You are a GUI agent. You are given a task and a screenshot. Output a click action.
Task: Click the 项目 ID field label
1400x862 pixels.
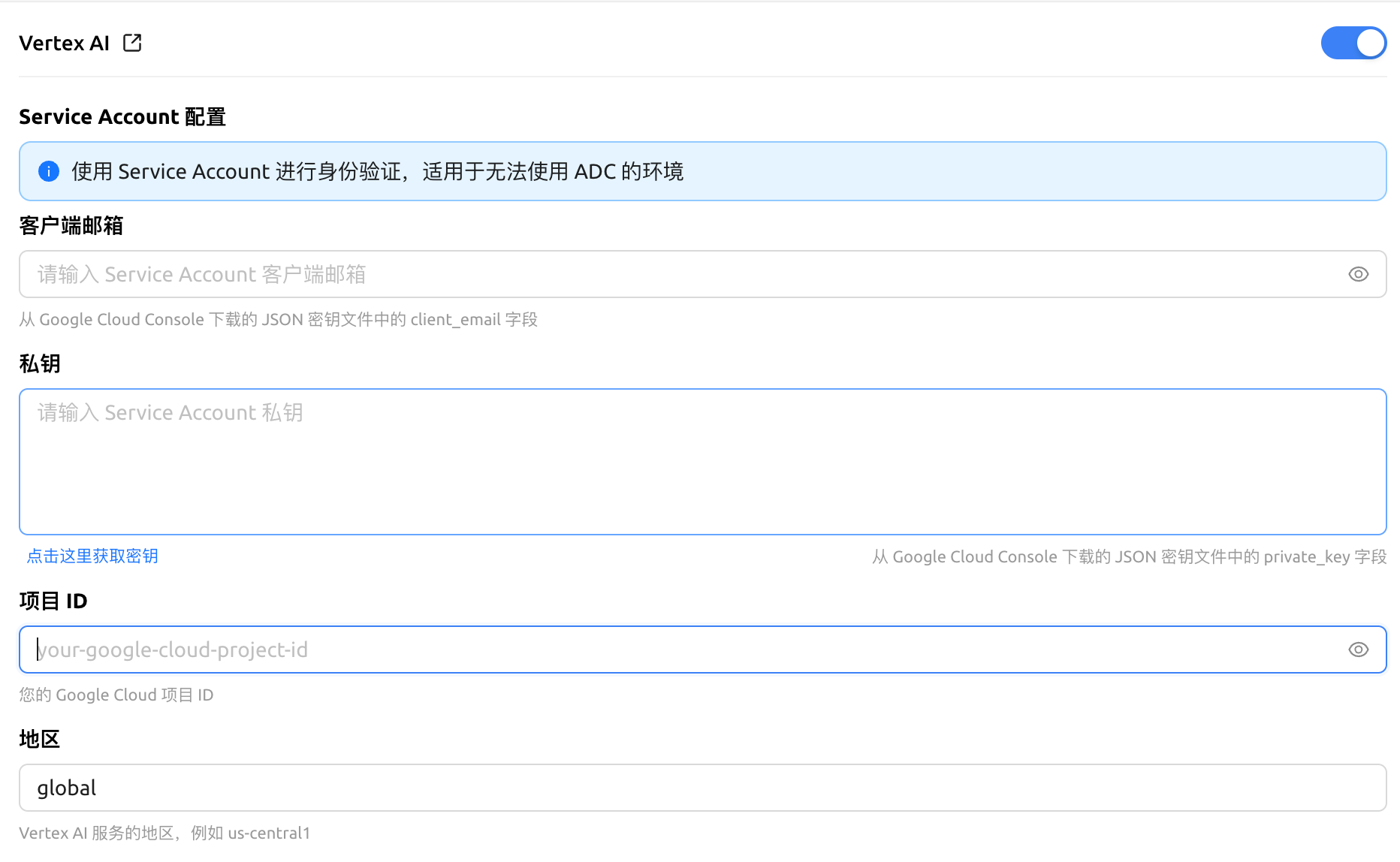click(53, 601)
